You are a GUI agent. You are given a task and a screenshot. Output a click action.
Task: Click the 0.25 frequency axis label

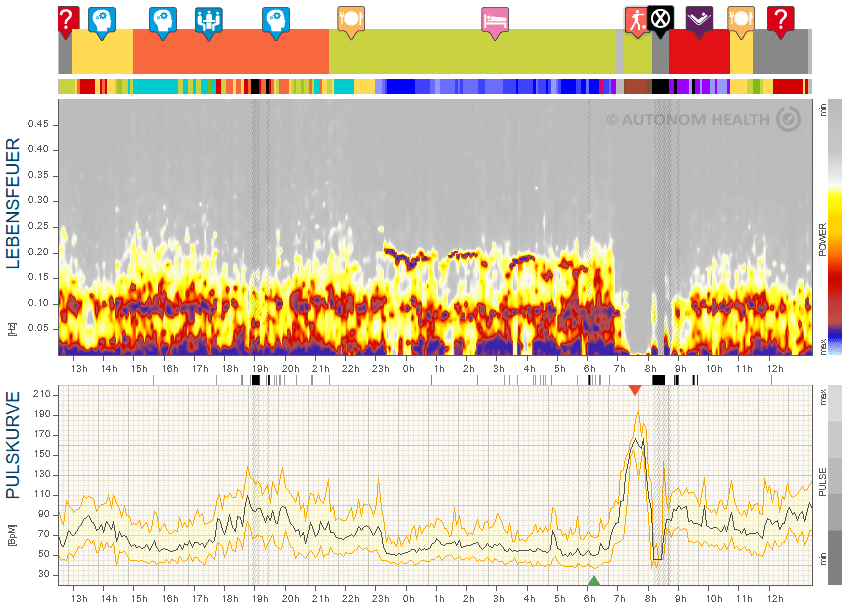(38, 226)
